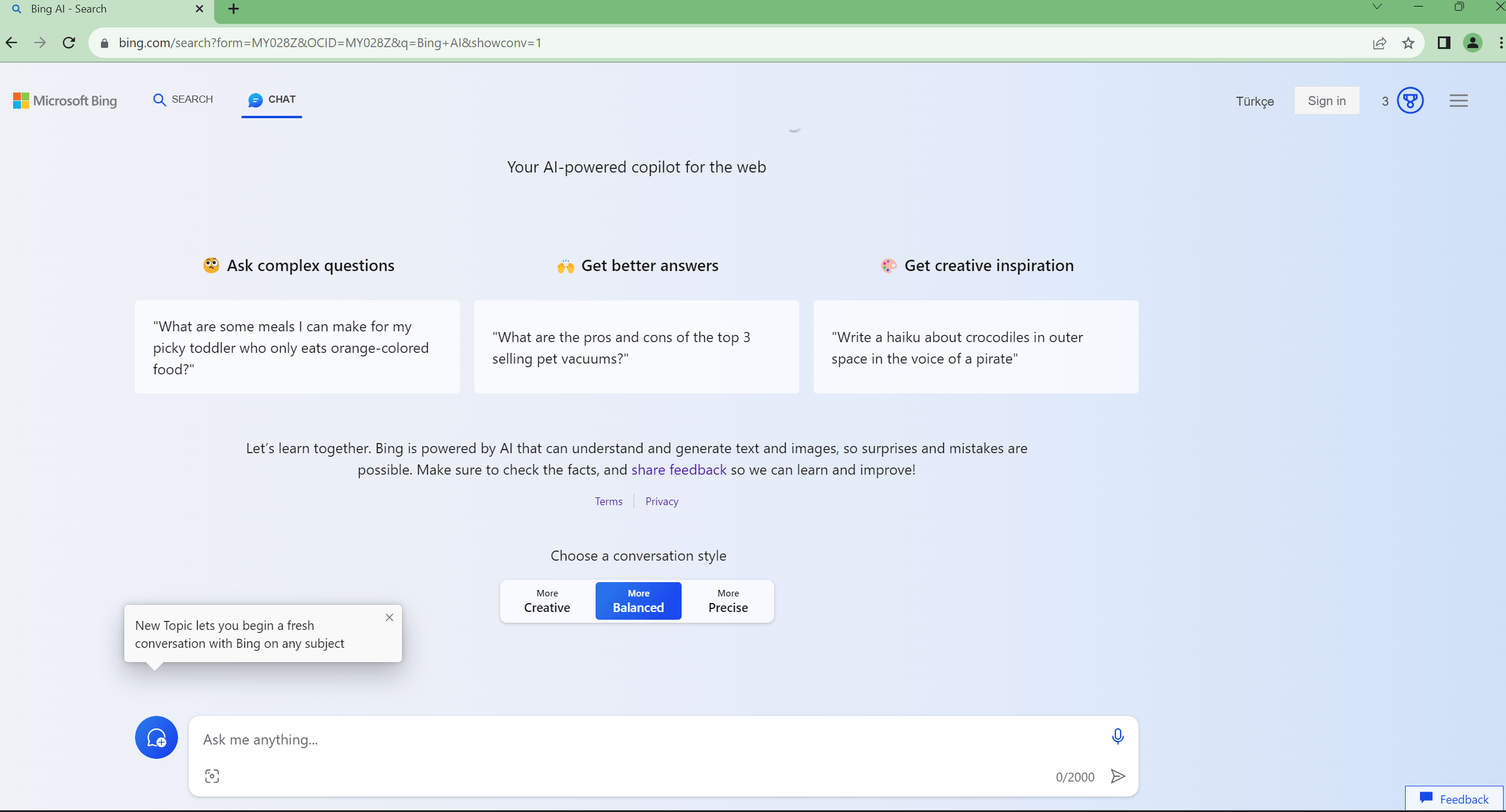Select More Balanced conversation style
Image resolution: width=1506 pixels, height=812 pixels.
pos(638,600)
